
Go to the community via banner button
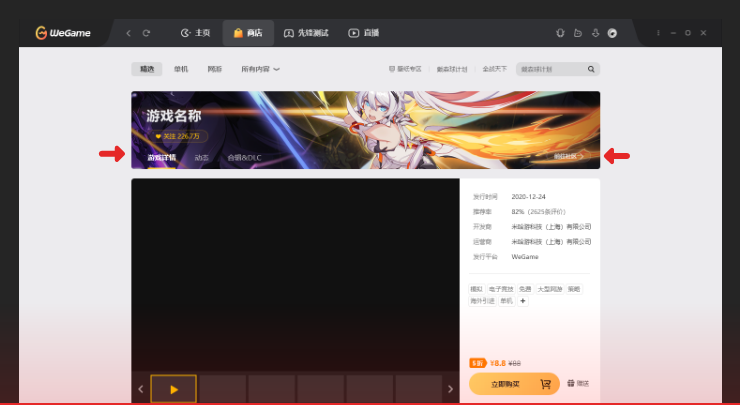(x=569, y=156)
